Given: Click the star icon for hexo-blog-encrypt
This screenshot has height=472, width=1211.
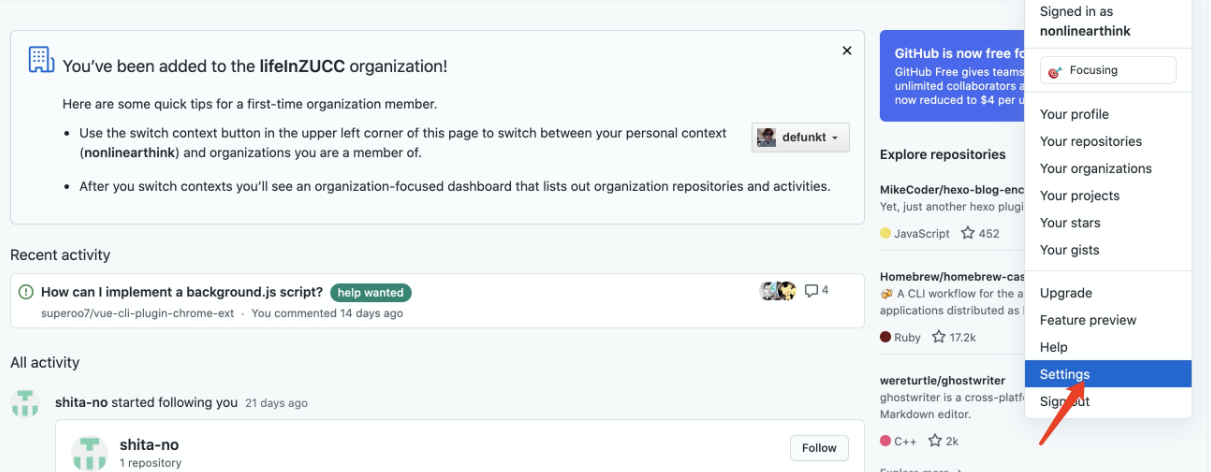Looking at the screenshot, I should coord(967,233).
